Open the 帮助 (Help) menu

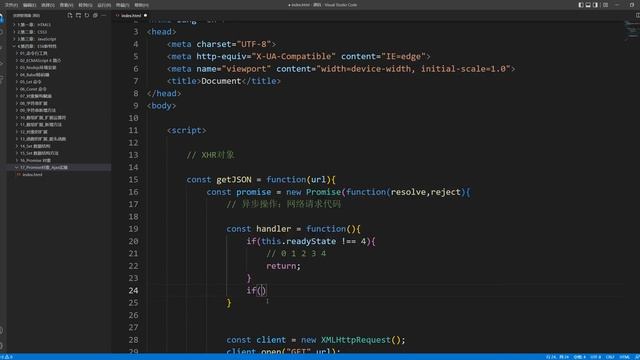[141, 5]
